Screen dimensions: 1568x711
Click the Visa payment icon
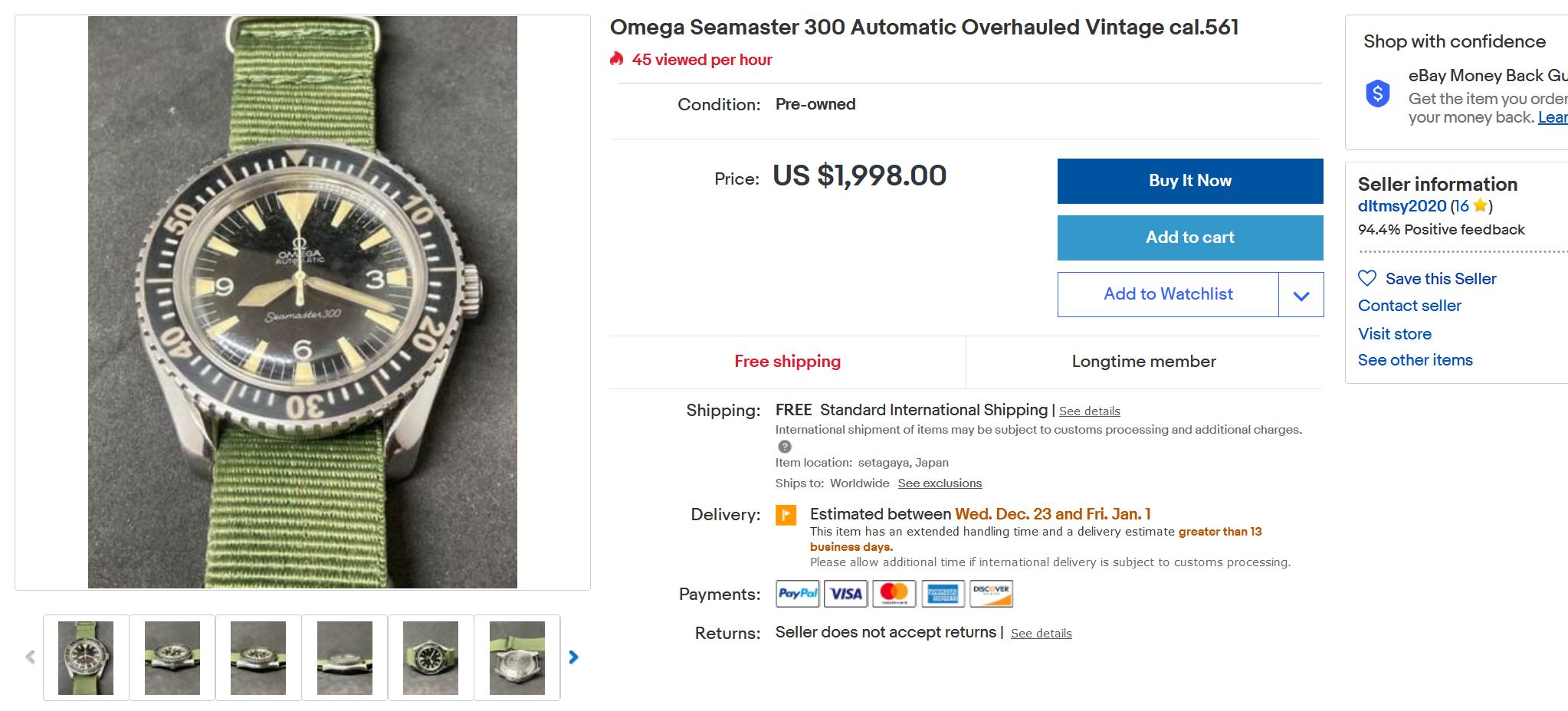click(845, 594)
